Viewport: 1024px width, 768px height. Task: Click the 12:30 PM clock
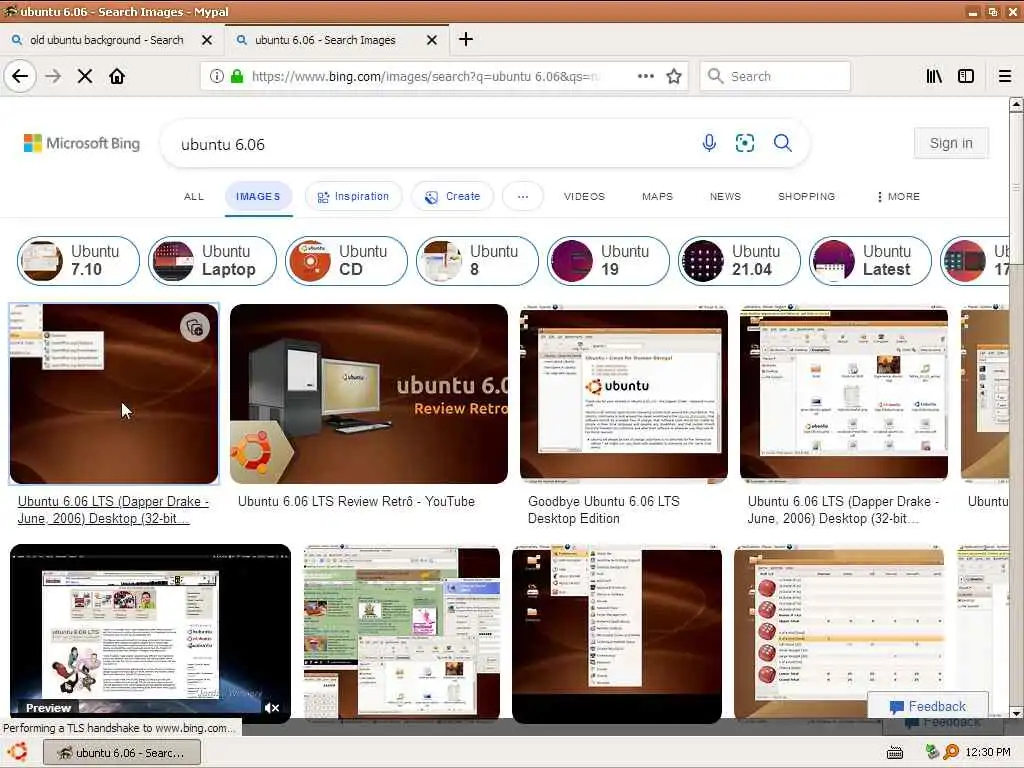pyautogui.click(x=987, y=752)
